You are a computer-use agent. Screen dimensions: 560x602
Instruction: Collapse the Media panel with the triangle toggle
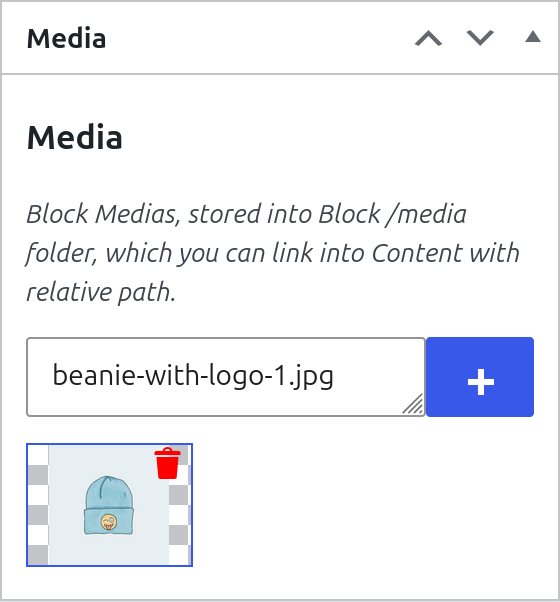point(533,37)
